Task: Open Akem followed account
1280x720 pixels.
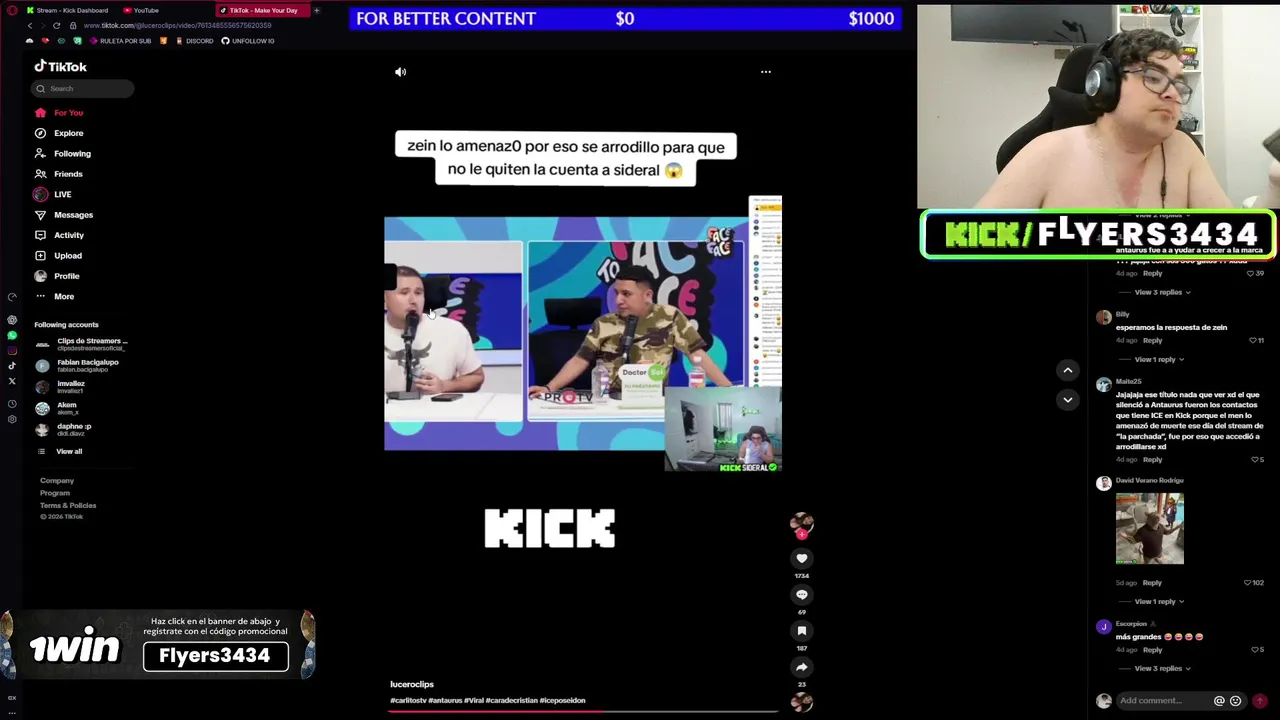Action: coord(58,408)
